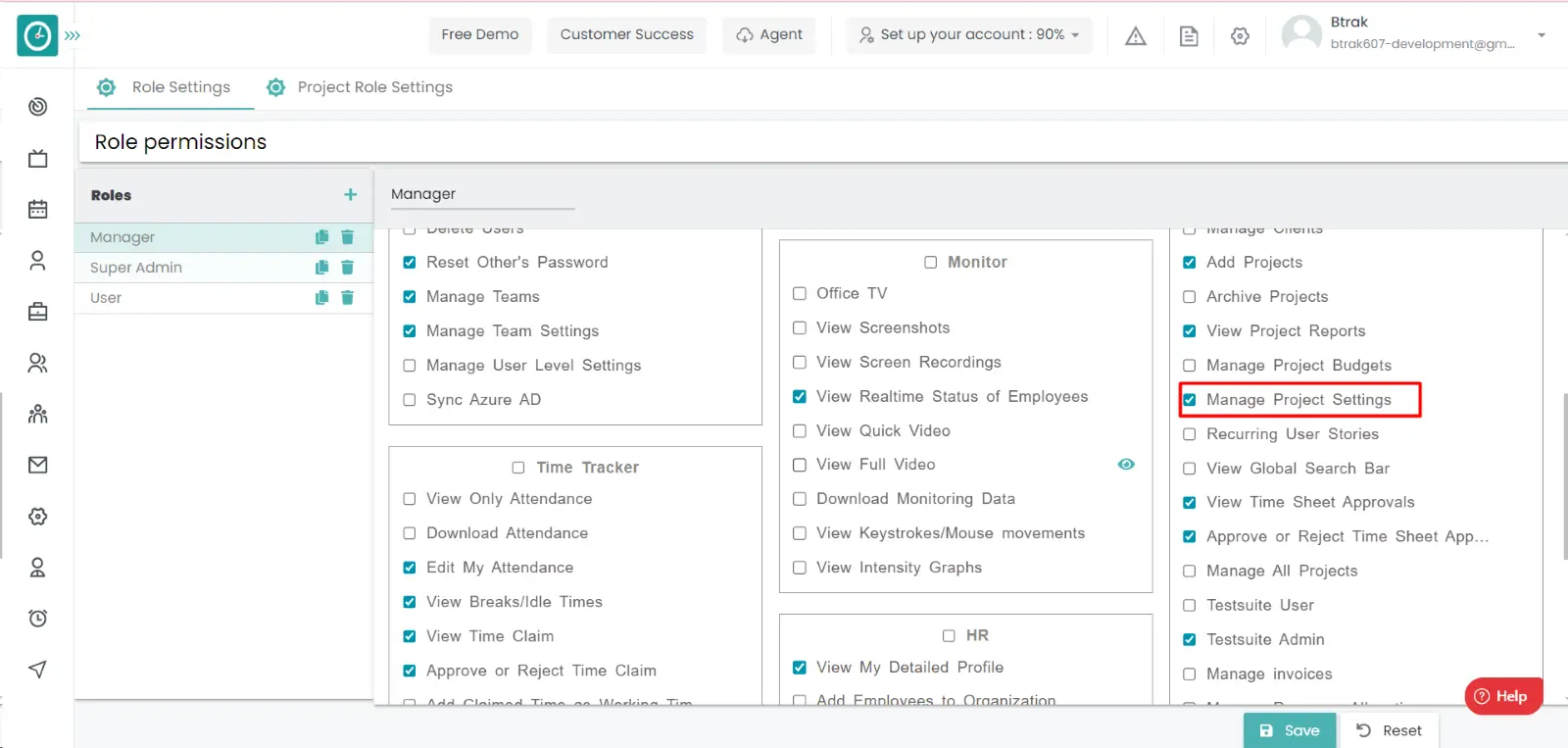Screen dimensions: 1568x748
Task: Save the role permissions
Action: pyautogui.click(x=1289, y=730)
